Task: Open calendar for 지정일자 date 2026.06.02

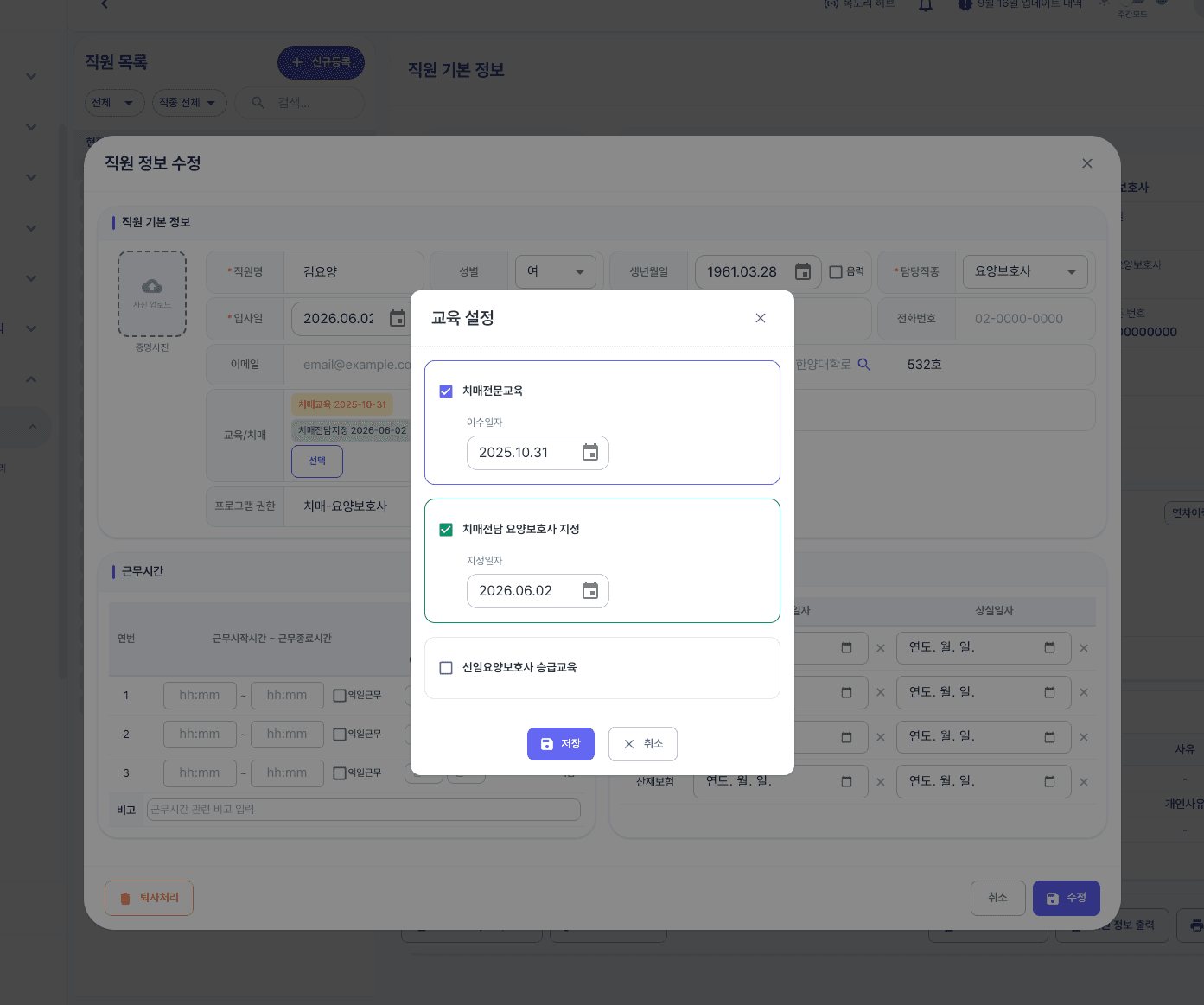Action: (x=590, y=591)
